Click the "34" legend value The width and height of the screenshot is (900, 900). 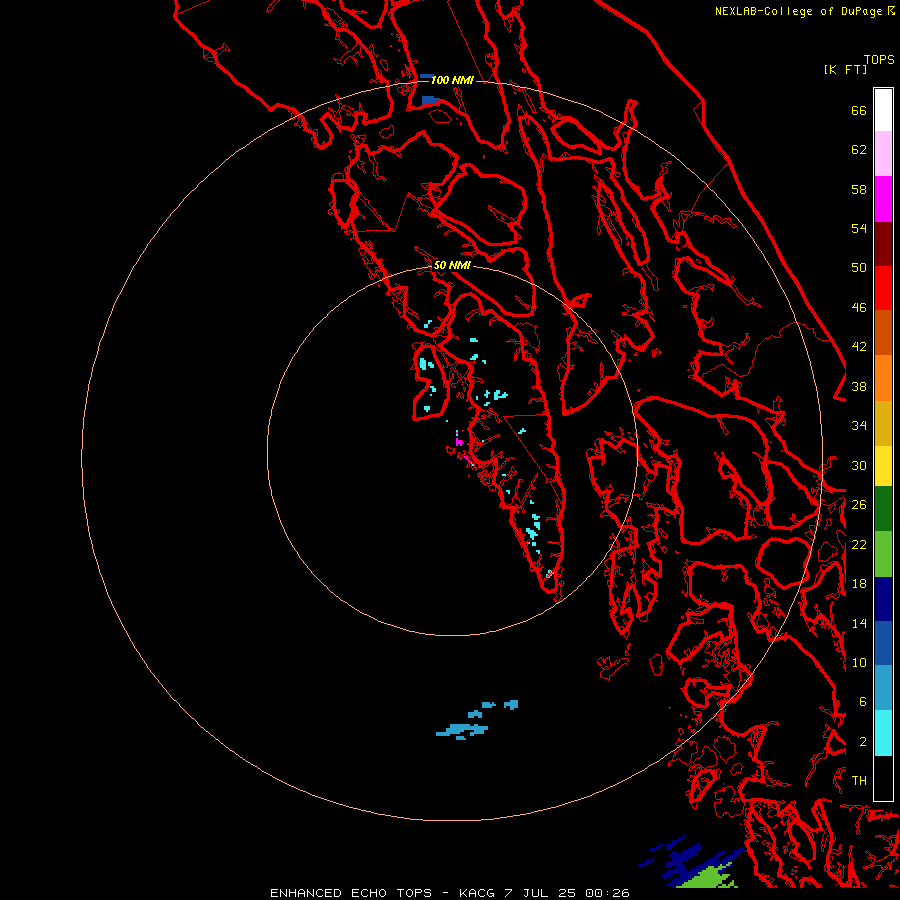(x=859, y=426)
